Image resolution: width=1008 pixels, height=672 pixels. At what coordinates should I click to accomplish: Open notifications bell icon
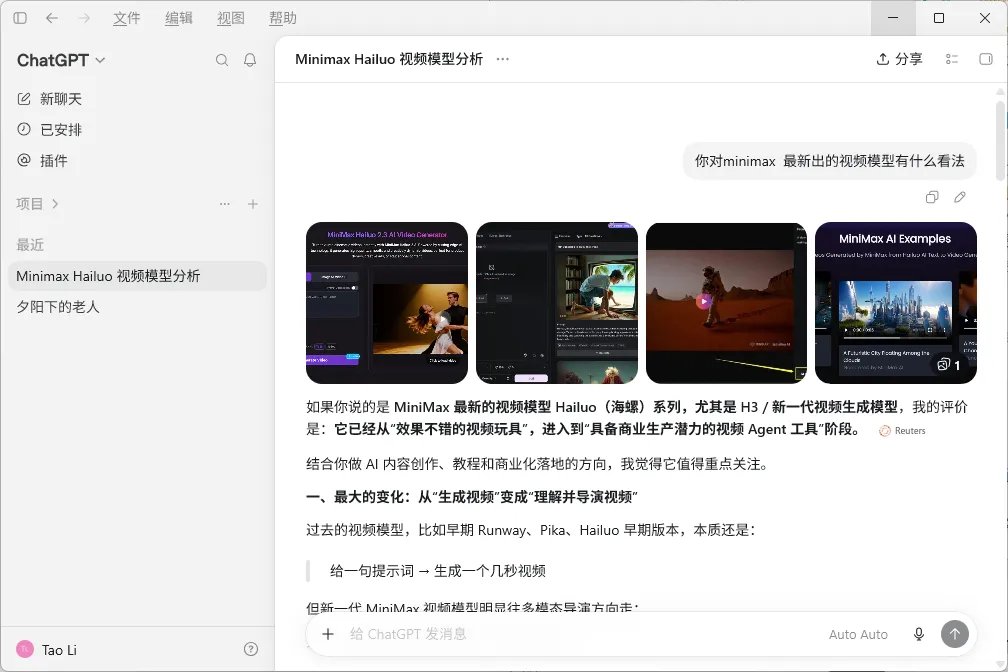[x=250, y=60]
